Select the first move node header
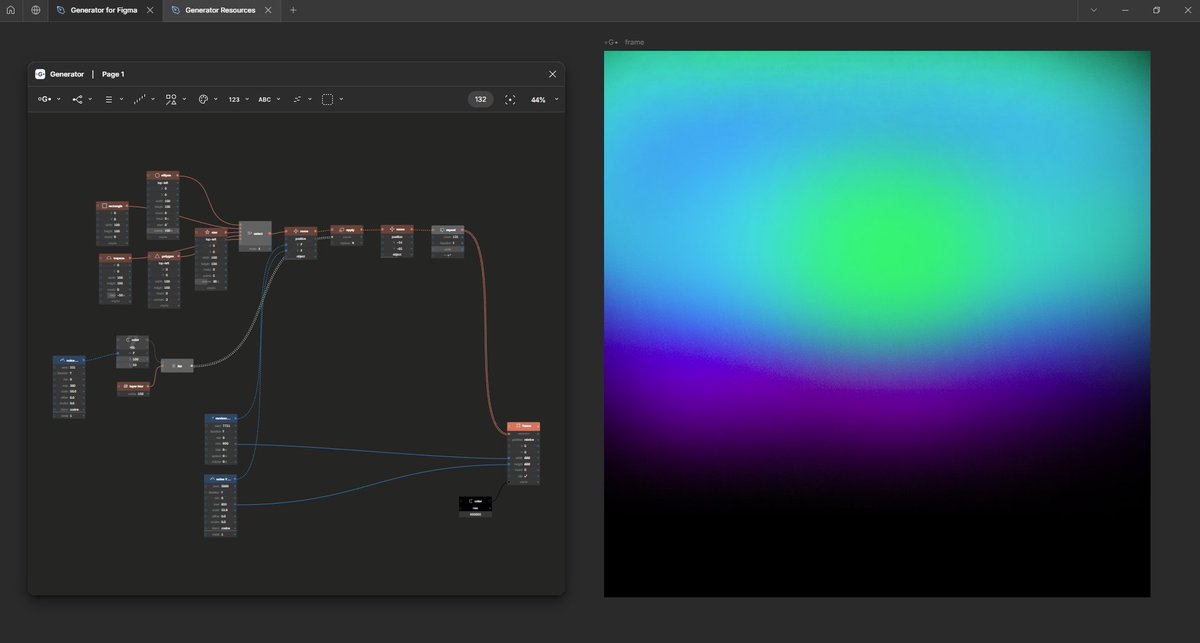 pos(301,230)
